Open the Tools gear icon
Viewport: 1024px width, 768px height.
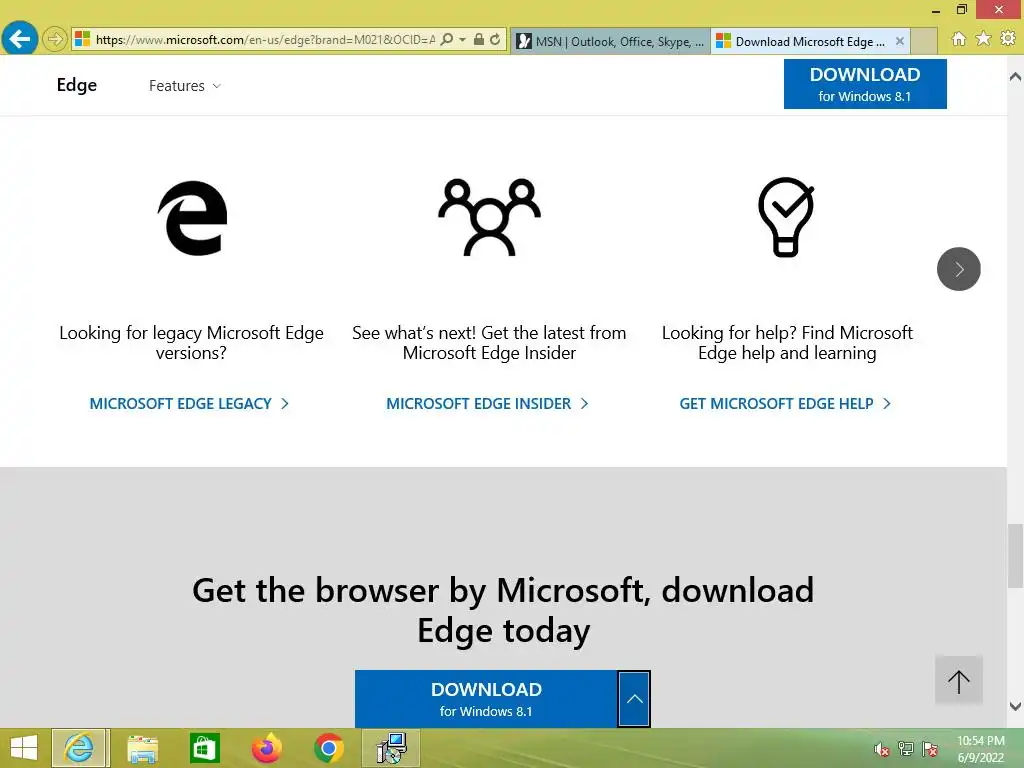(x=1008, y=39)
